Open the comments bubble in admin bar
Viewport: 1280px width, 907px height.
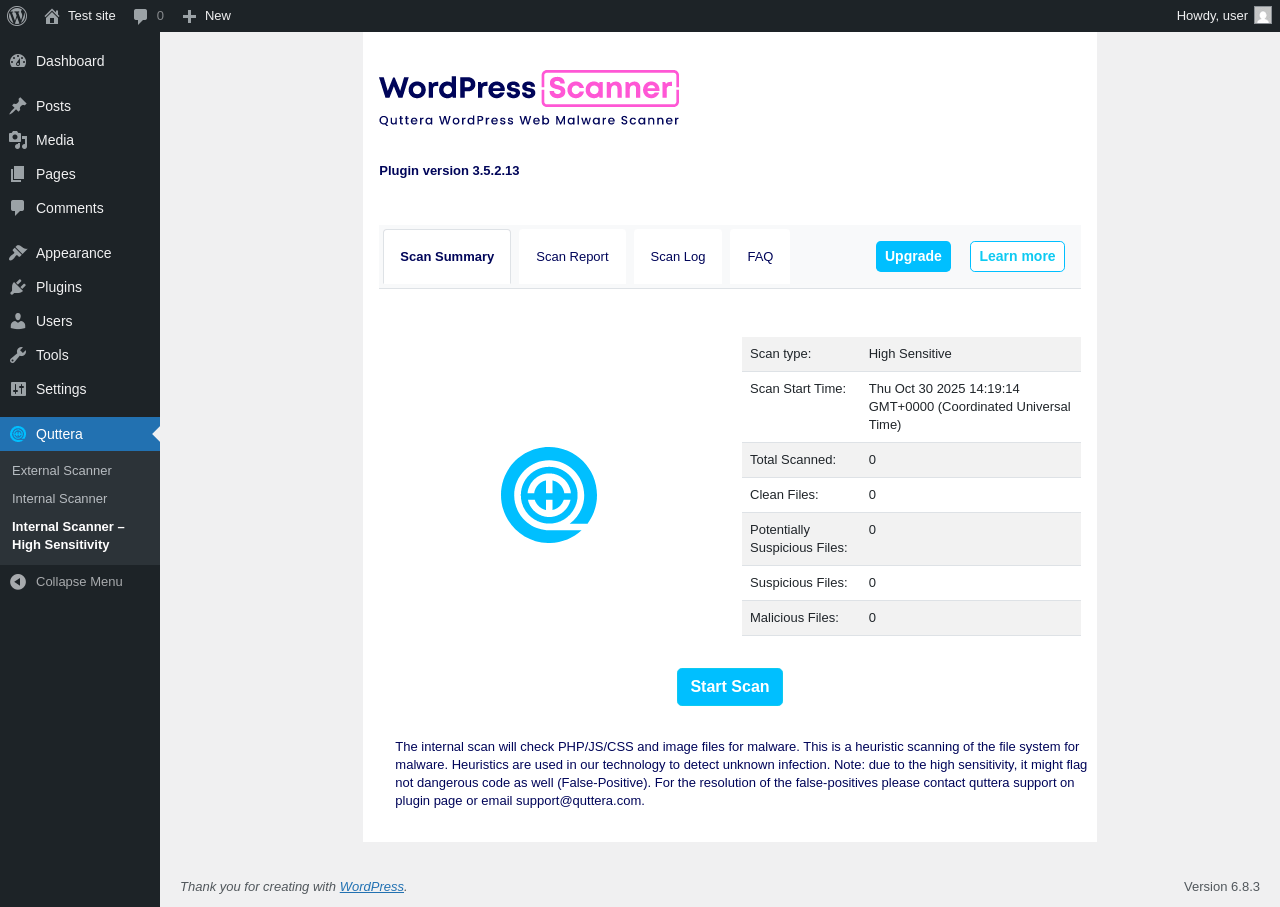point(141,16)
